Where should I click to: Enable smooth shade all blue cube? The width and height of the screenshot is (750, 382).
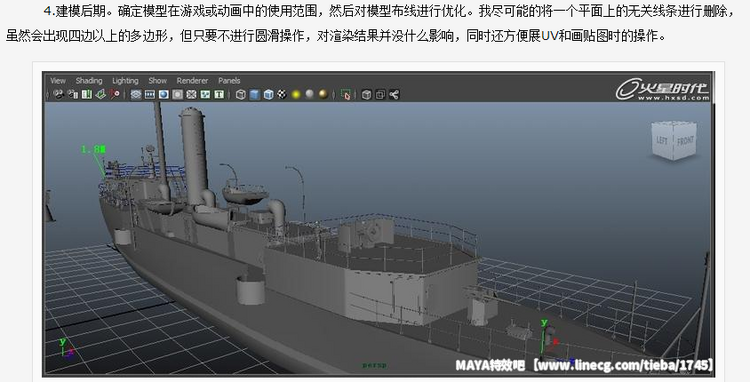254,95
